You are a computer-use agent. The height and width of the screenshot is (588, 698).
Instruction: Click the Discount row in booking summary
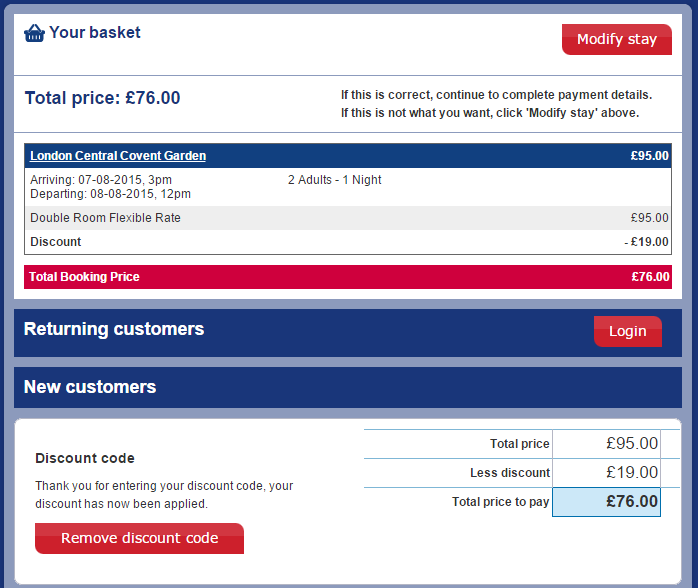348,242
